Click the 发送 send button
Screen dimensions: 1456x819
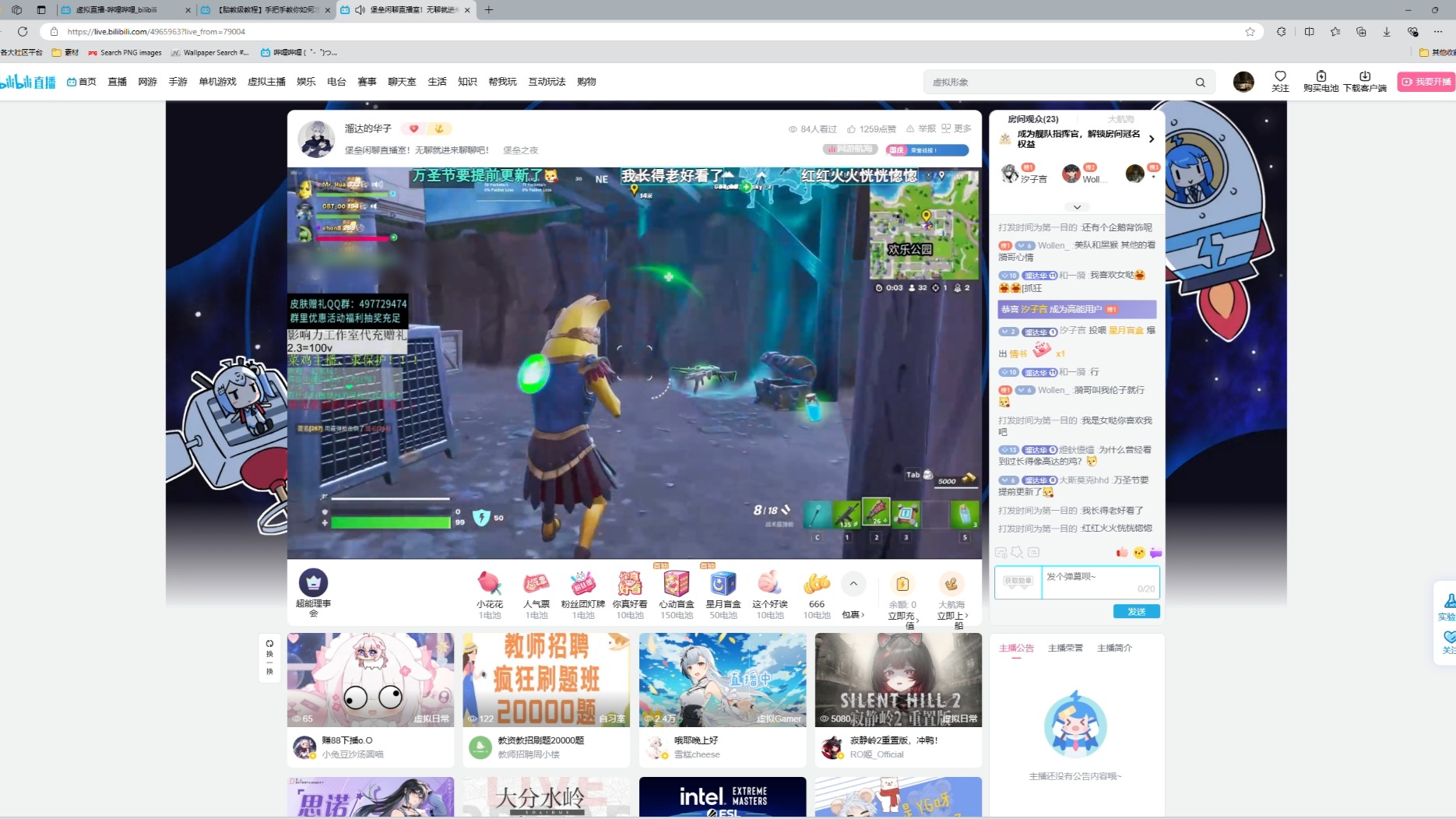[x=1136, y=611]
